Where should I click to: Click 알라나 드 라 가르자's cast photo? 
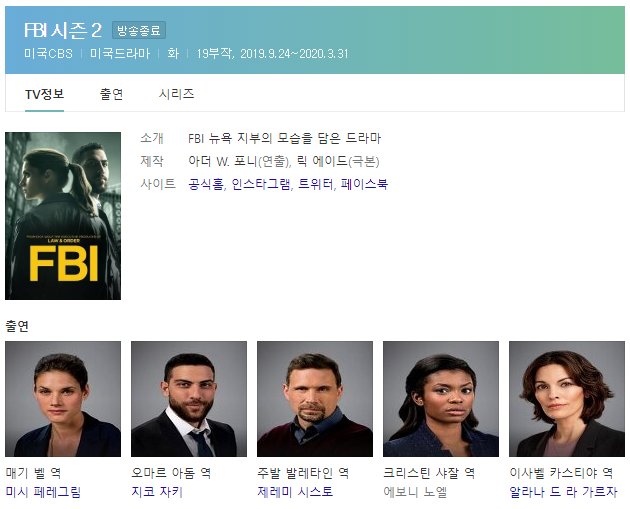[567, 399]
